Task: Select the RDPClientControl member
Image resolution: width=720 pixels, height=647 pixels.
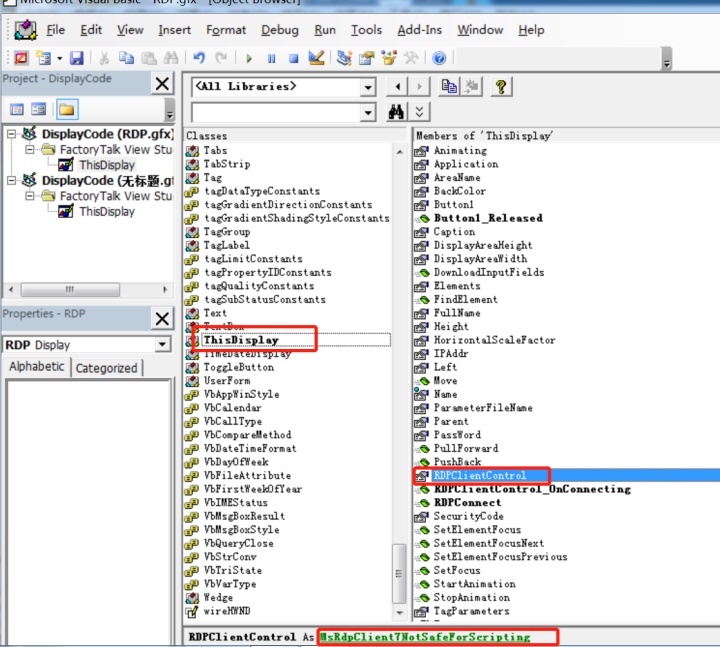Action: click(480, 476)
